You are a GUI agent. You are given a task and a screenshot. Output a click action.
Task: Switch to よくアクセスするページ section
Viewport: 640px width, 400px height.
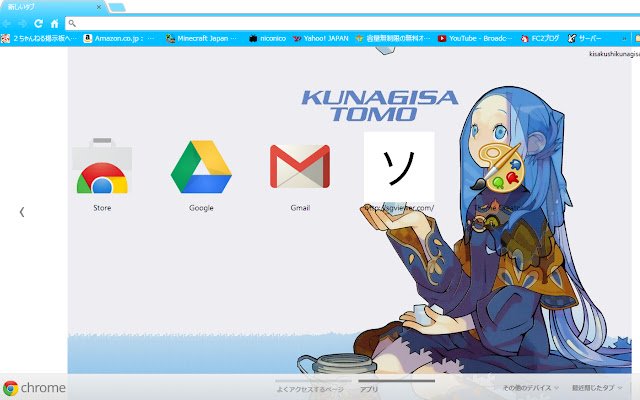(x=310, y=389)
